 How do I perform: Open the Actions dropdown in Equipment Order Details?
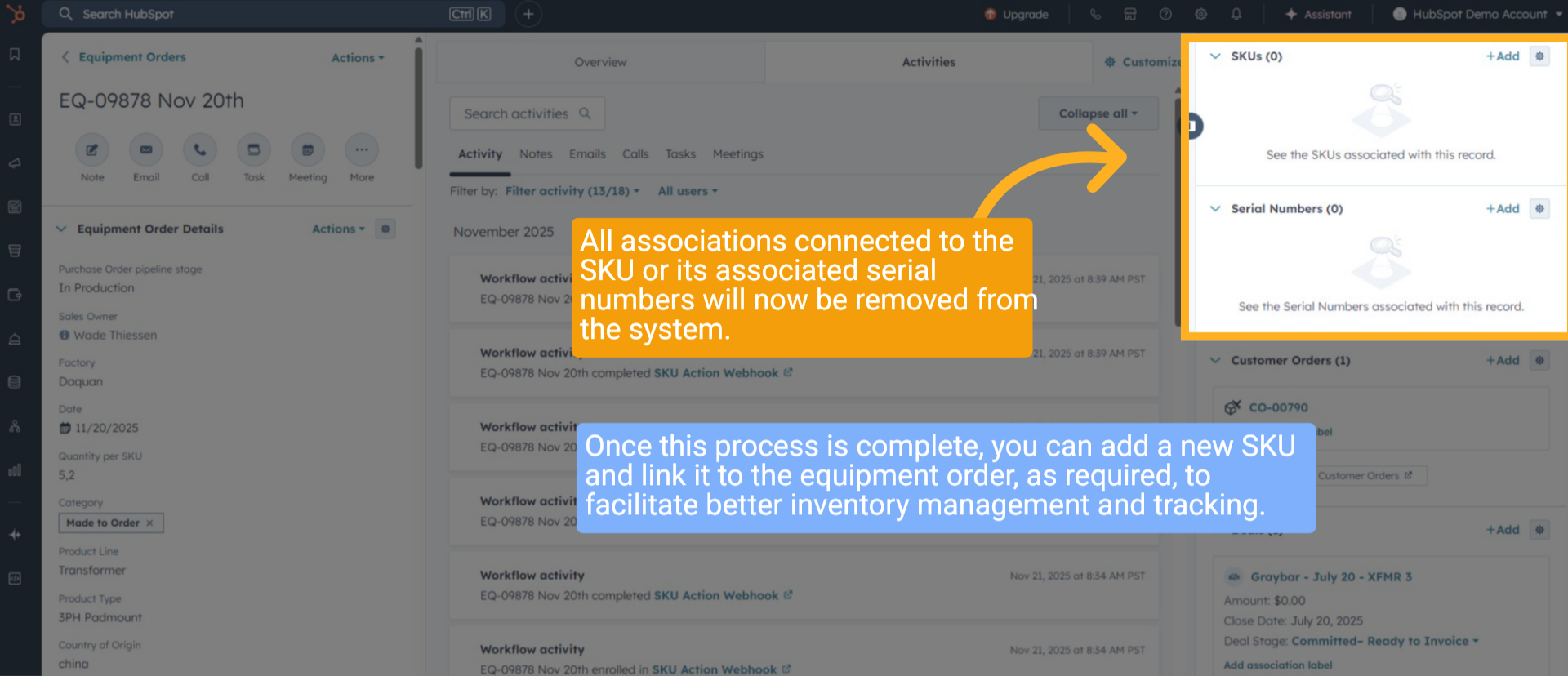[338, 229]
